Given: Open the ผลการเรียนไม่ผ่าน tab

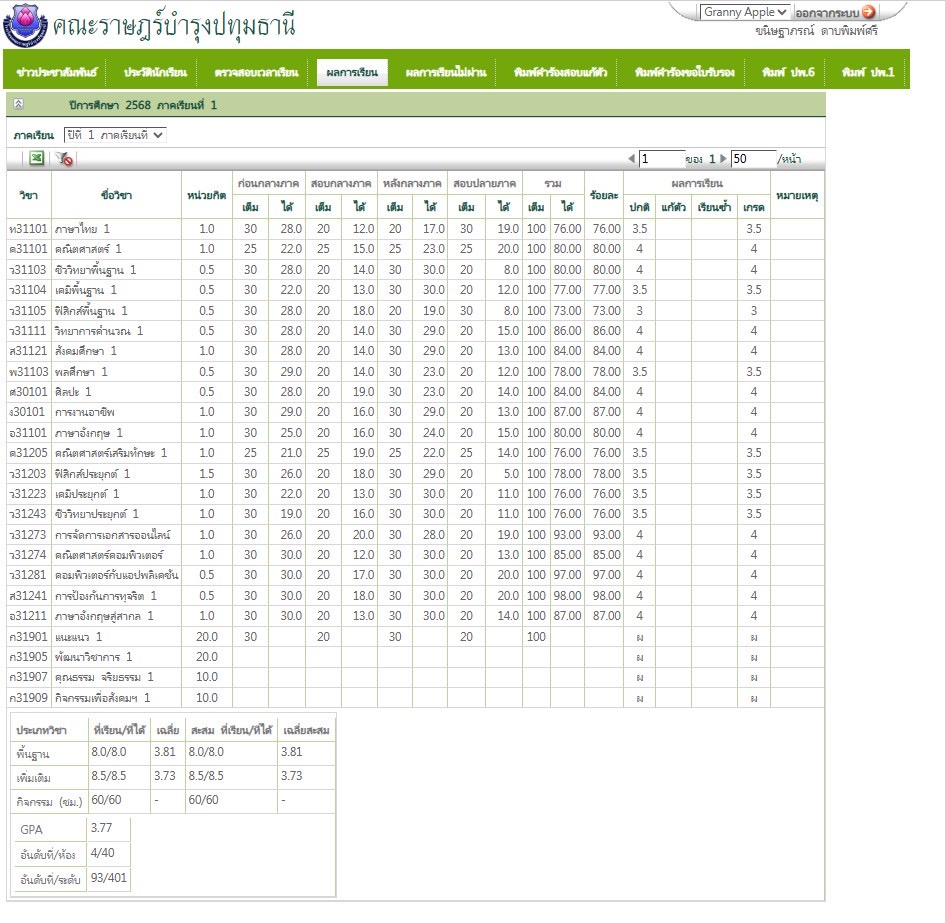Looking at the screenshot, I should pyautogui.click(x=445, y=73).
